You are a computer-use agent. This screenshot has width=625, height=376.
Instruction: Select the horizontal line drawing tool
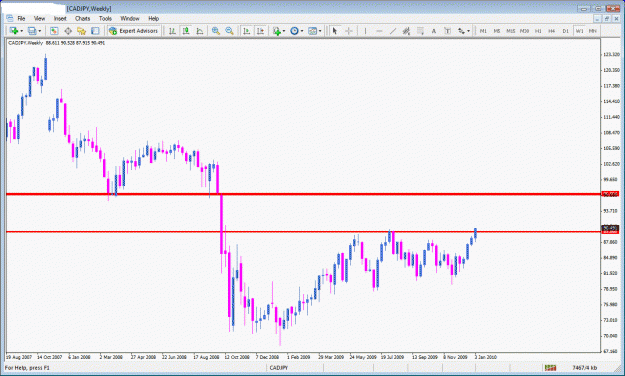click(x=379, y=31)
